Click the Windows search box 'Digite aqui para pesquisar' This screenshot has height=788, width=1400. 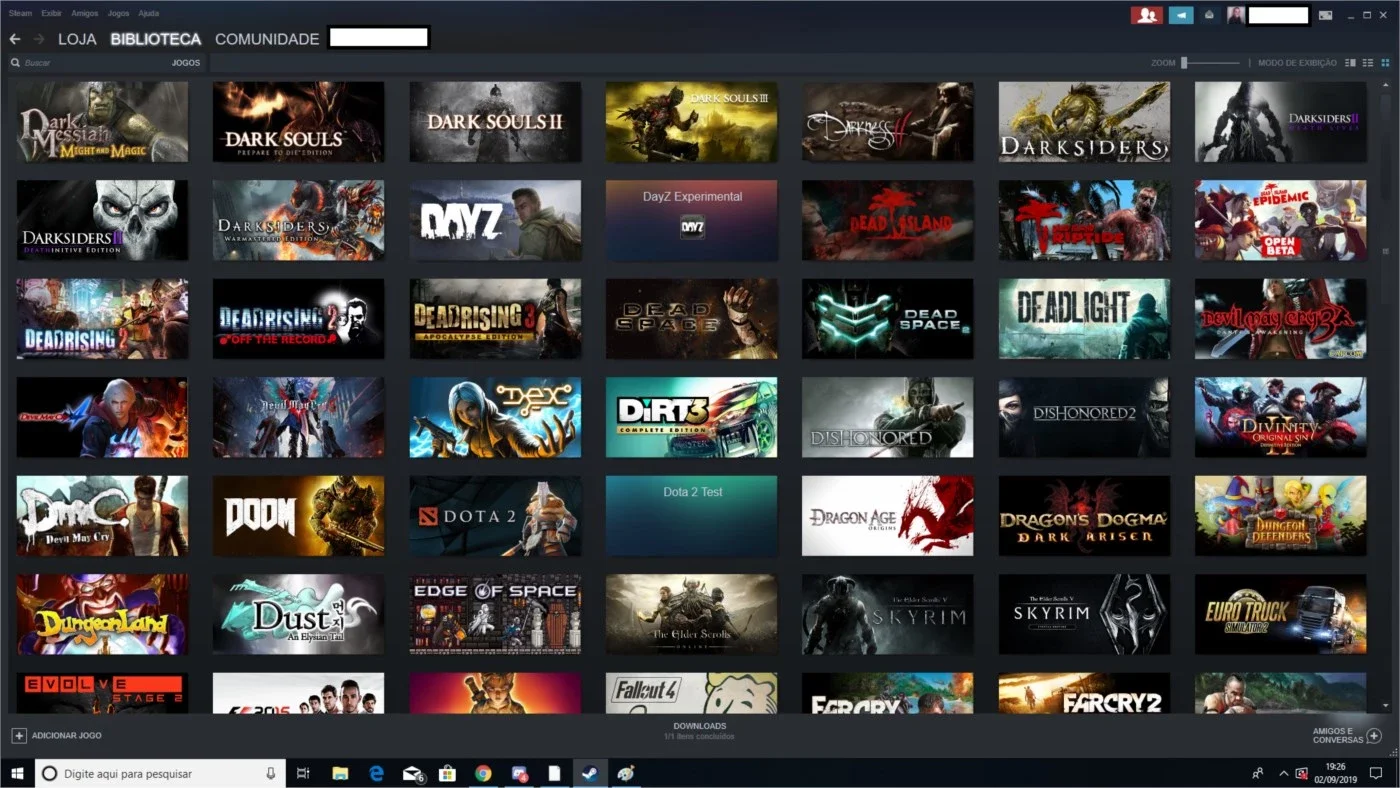coord(160,773)
